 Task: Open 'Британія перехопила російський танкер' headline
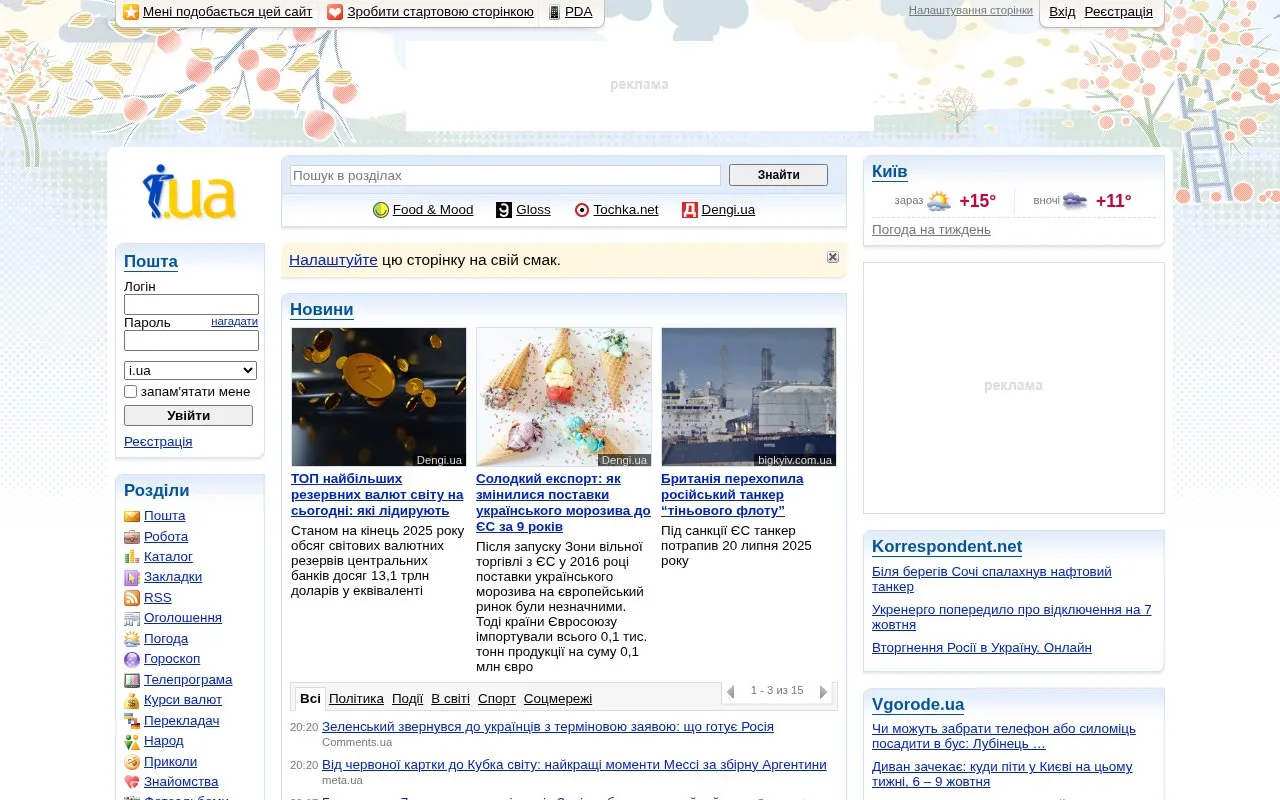[x=732, y=495]
